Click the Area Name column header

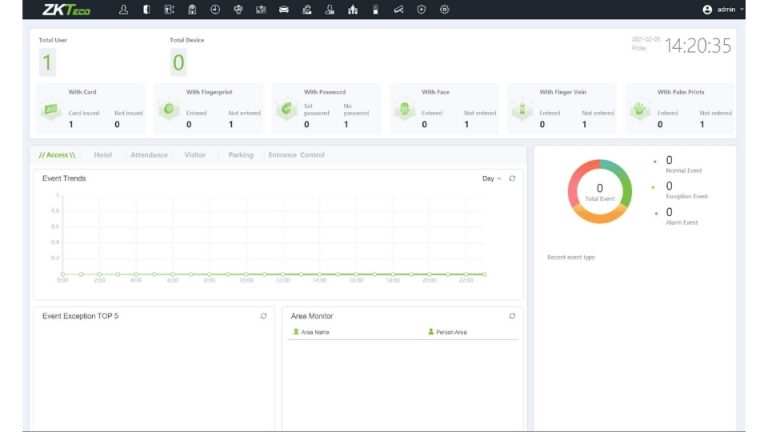click(311, 332)
